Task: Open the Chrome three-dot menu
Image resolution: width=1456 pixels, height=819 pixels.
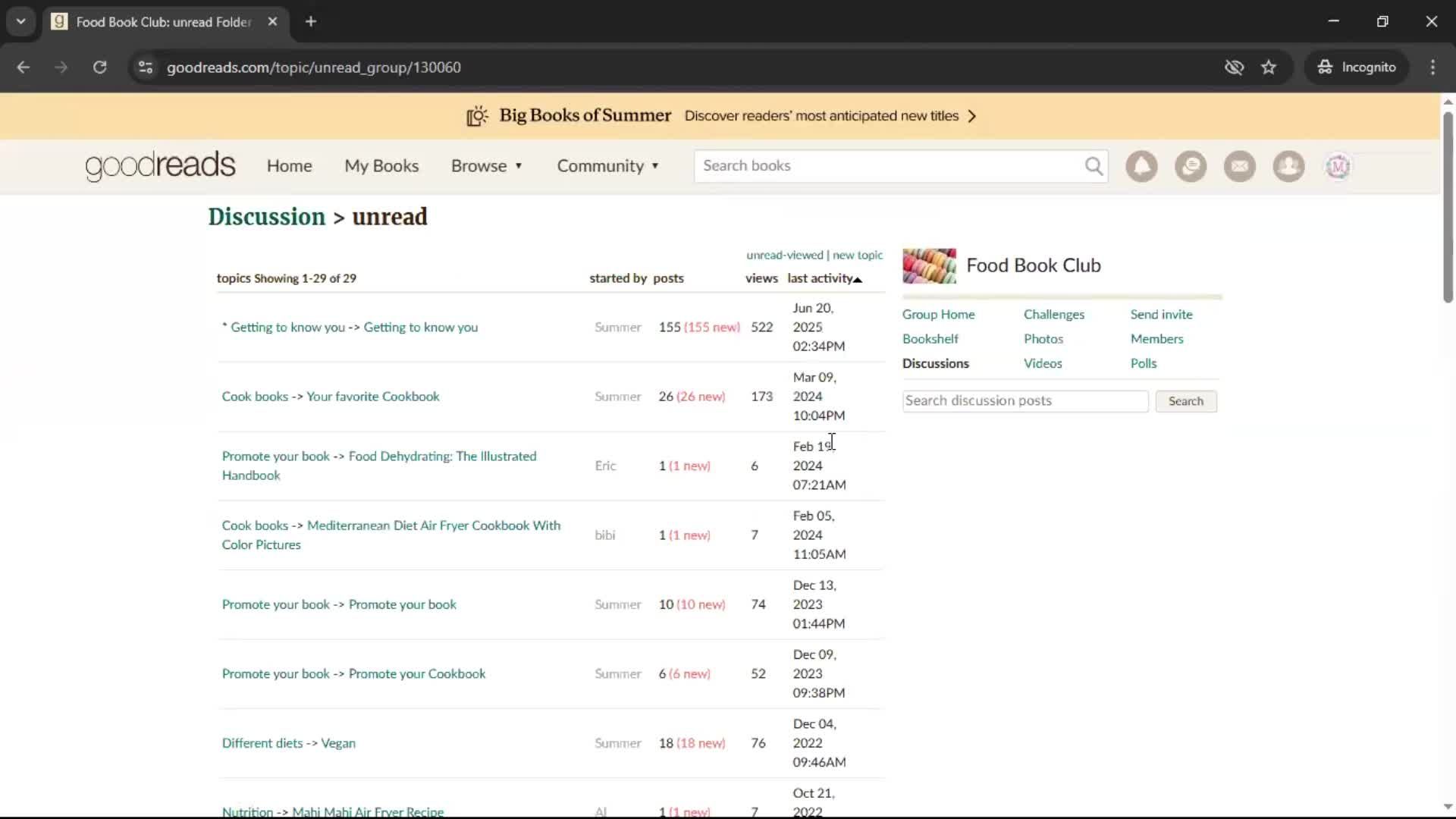Action: 1432,67
